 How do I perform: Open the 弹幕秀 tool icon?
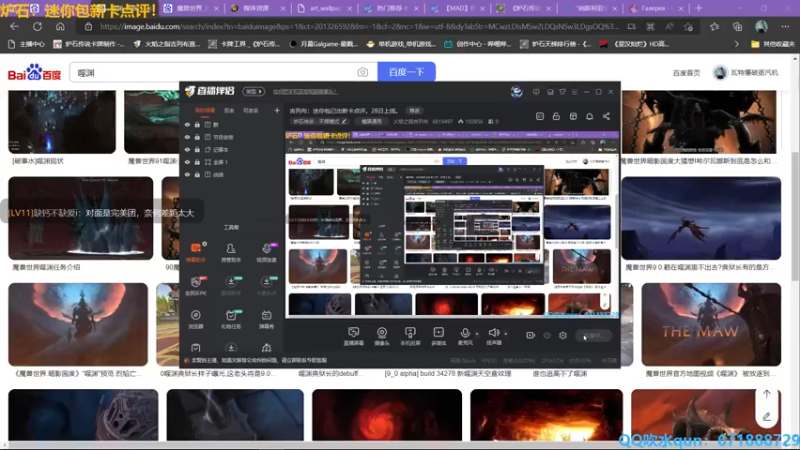pyautogui.click(x=266, y=318)
